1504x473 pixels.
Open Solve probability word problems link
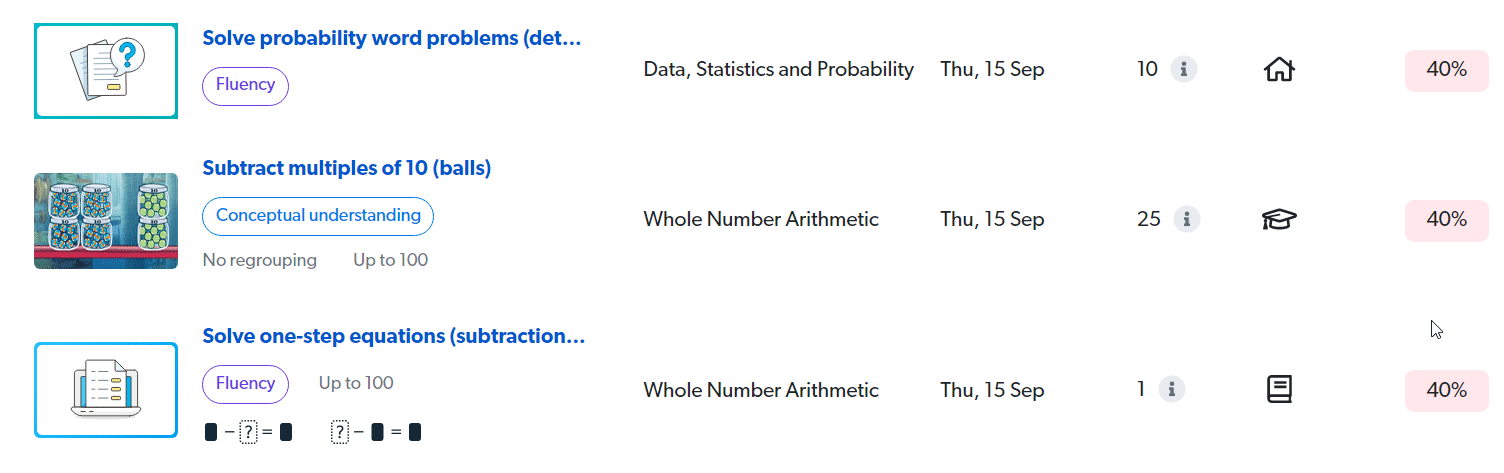click(x=391, y=38)
